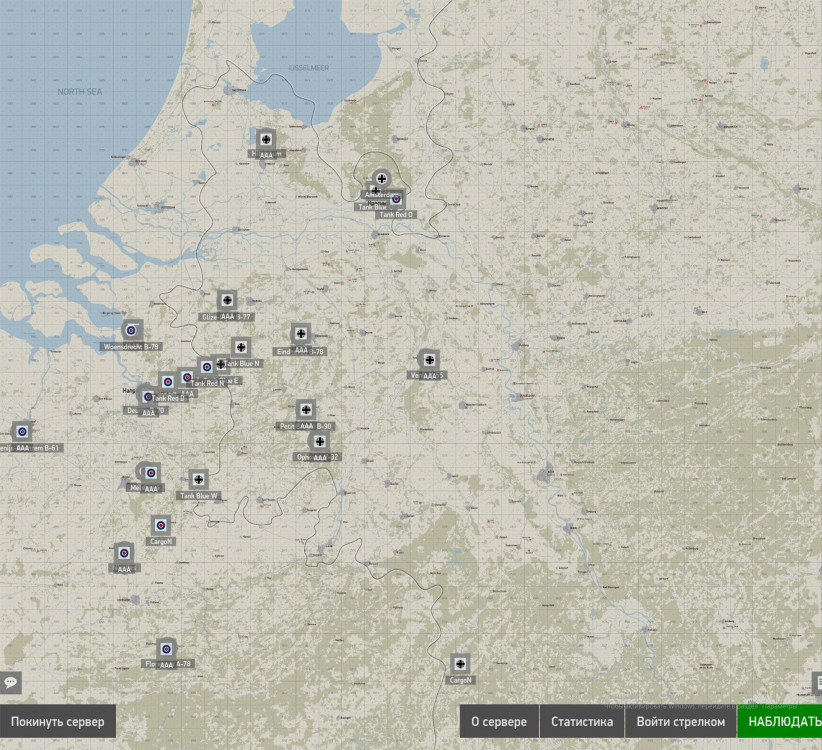Screen dimensions: 822x750
Task: Pick the RAF roundel at the Melsbroek airfield
Action: click(x=151, y=473)
